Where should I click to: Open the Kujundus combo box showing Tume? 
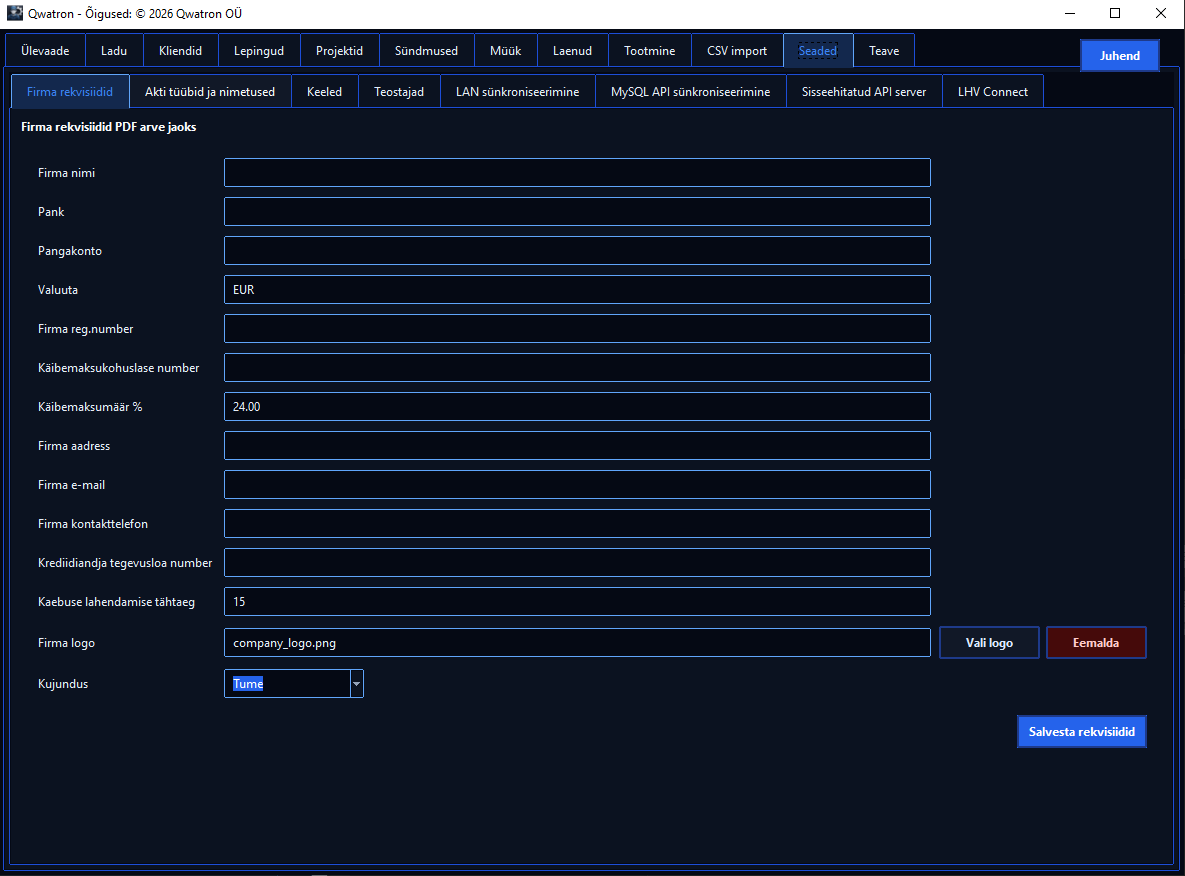tap(293, 683)
